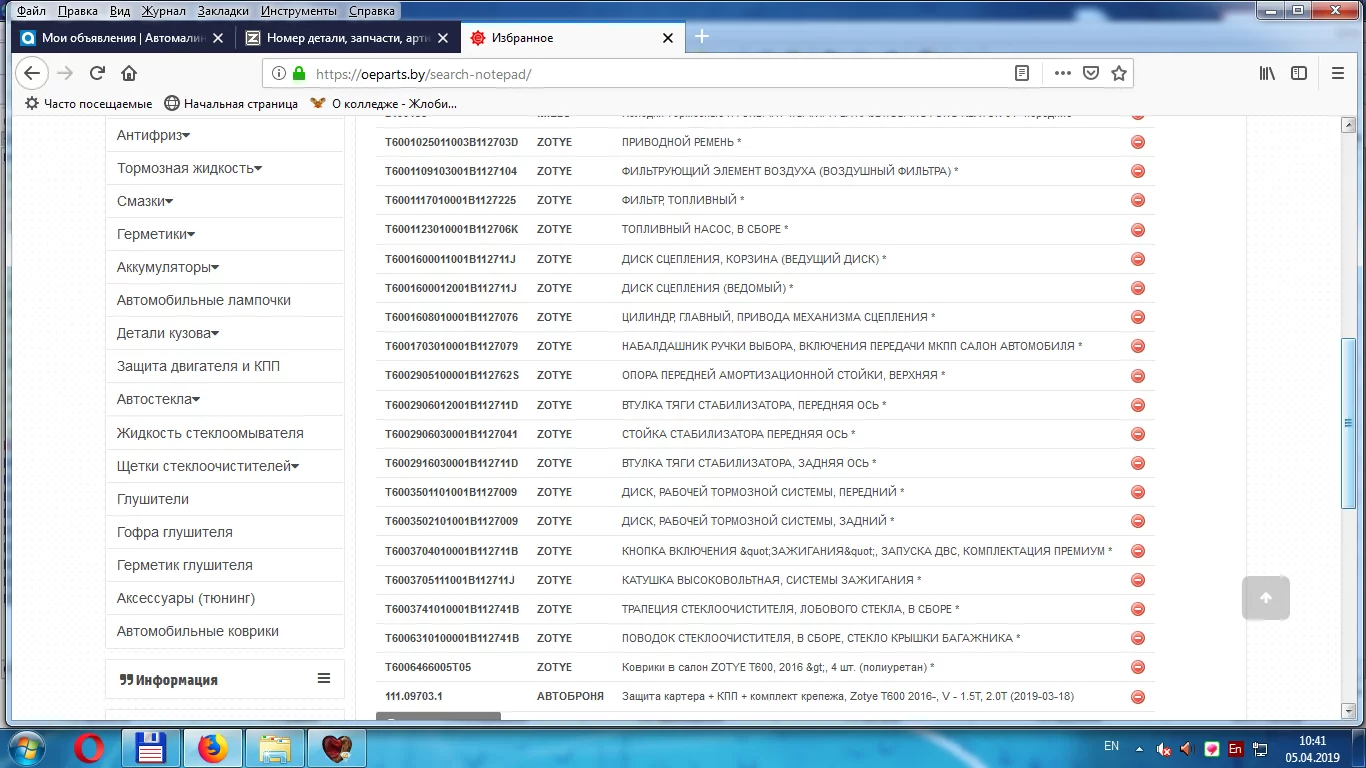Go to the Firefox home page icon
Image resolution: width=1366 pixels, height=768 pixels.
(x=129, y=73)
